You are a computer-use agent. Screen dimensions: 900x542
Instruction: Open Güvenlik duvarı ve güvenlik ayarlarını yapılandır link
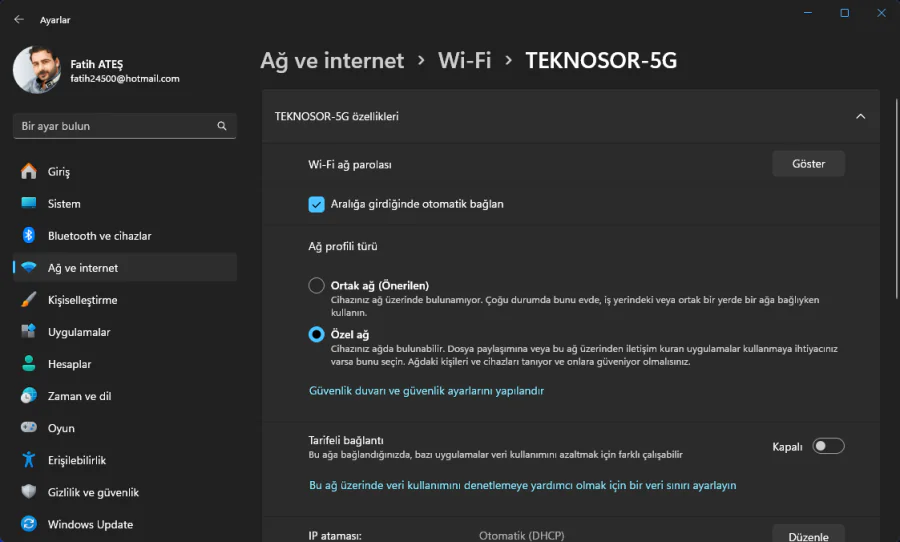pyautogui.click(x=426, y=391)
